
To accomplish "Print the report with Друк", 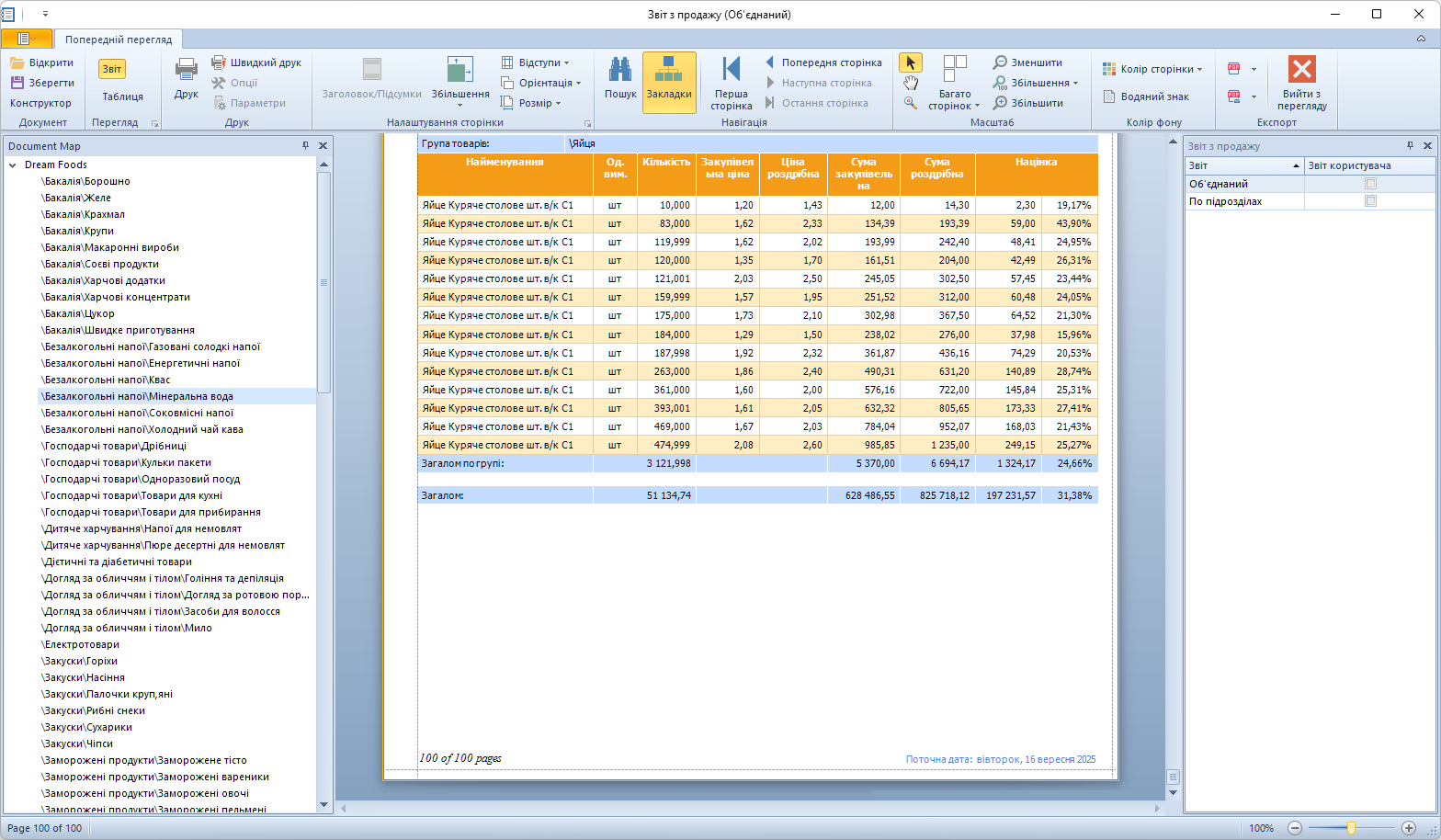I will 187,79.
